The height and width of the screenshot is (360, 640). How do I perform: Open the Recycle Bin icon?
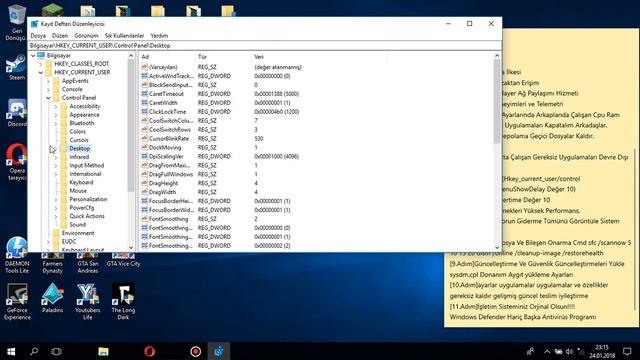[16, 21]
